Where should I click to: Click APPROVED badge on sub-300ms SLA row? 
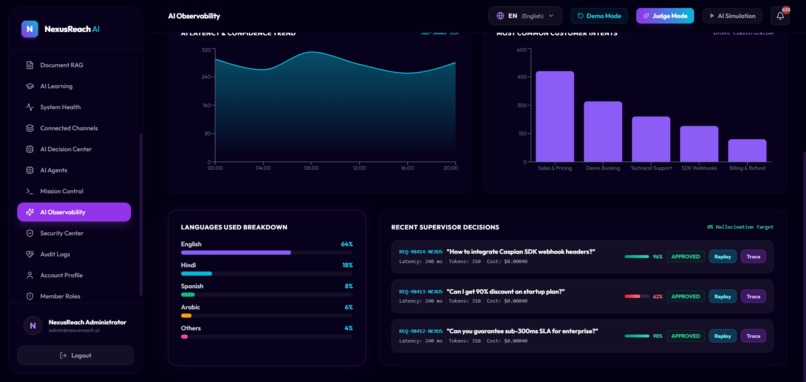click(686, 336)
